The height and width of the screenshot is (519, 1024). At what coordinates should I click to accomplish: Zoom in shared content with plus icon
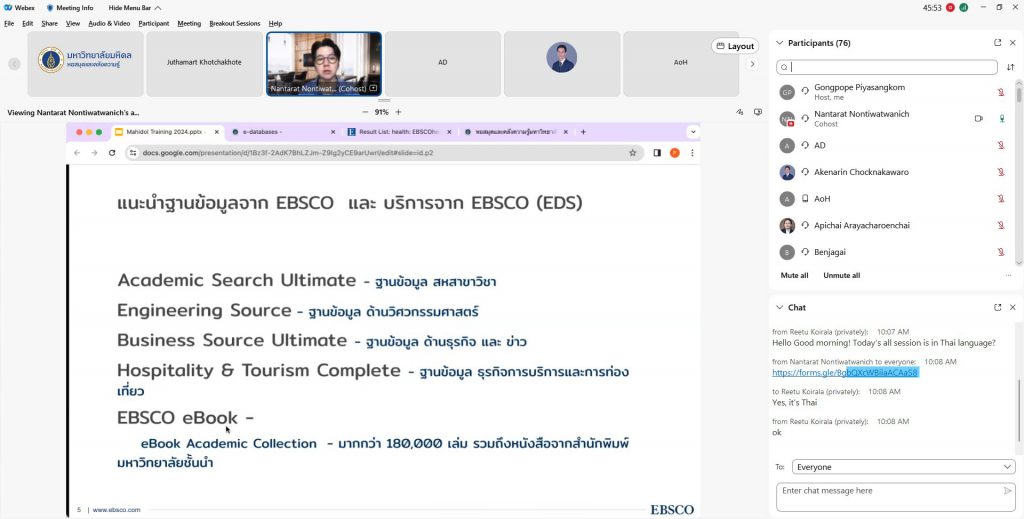[398, 112]
